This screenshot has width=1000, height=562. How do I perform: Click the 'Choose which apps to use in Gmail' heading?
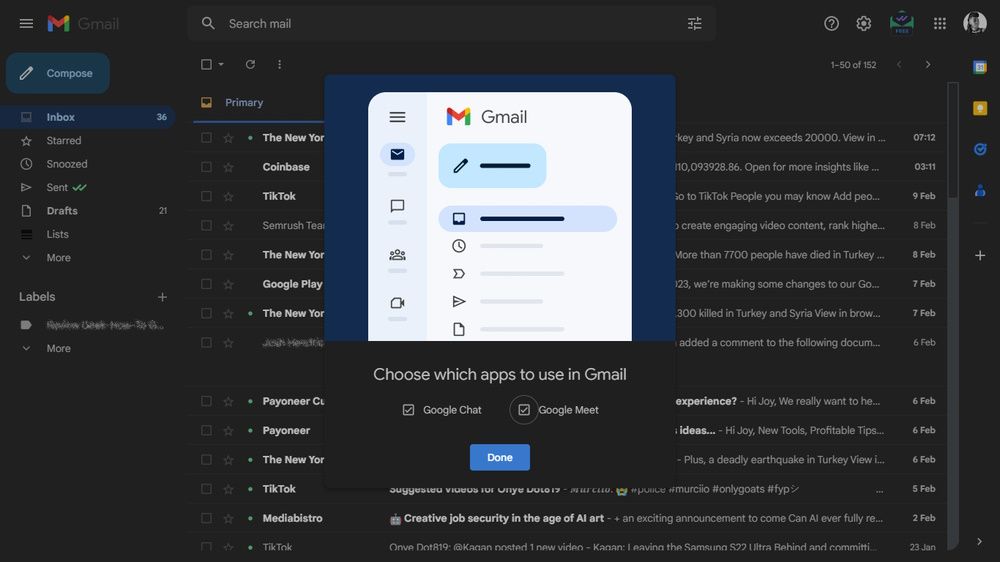499,374
